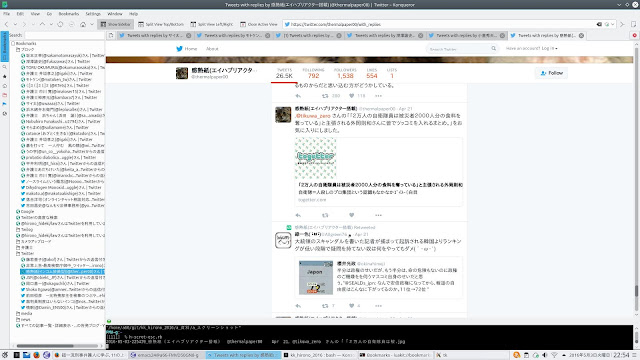Split the view left/right
Image resolution: width=640 pixels, height=360 pixels.
(212, 24)
